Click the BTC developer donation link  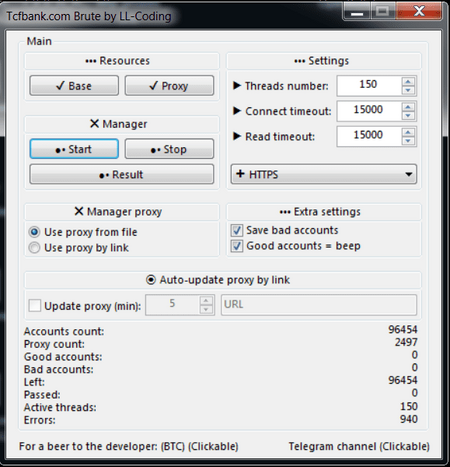point(129,446)
